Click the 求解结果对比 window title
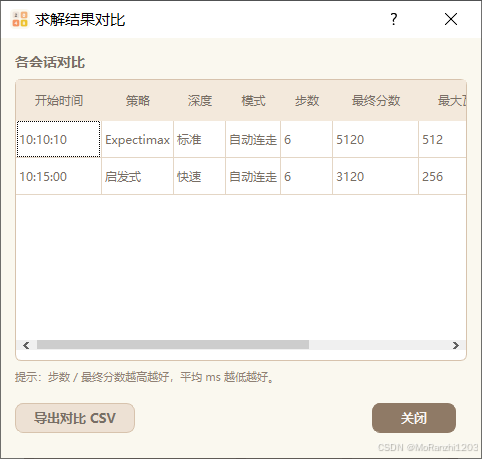Image resolution: width=482 pixels, height=459 pixels. pos(80,20)
